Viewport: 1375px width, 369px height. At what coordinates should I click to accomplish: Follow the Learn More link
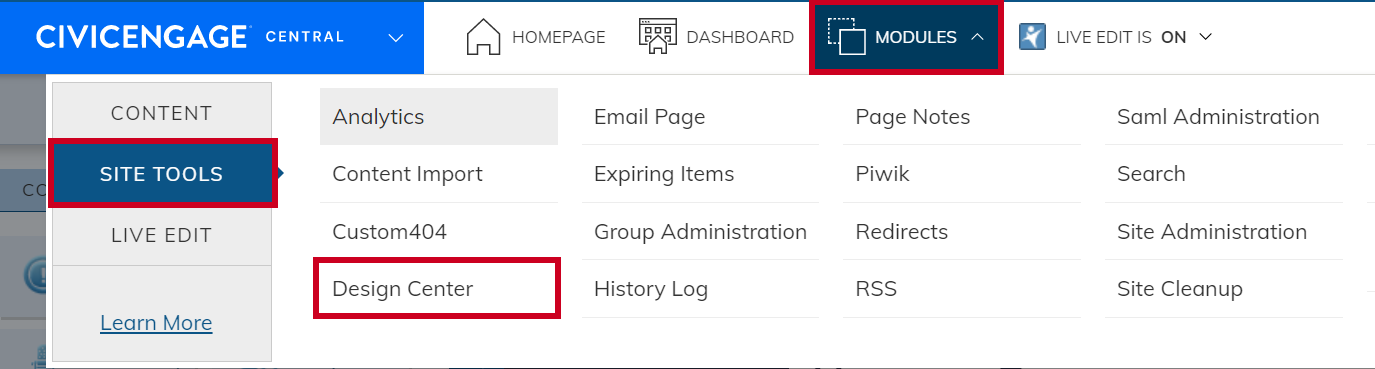pos(156,323)
